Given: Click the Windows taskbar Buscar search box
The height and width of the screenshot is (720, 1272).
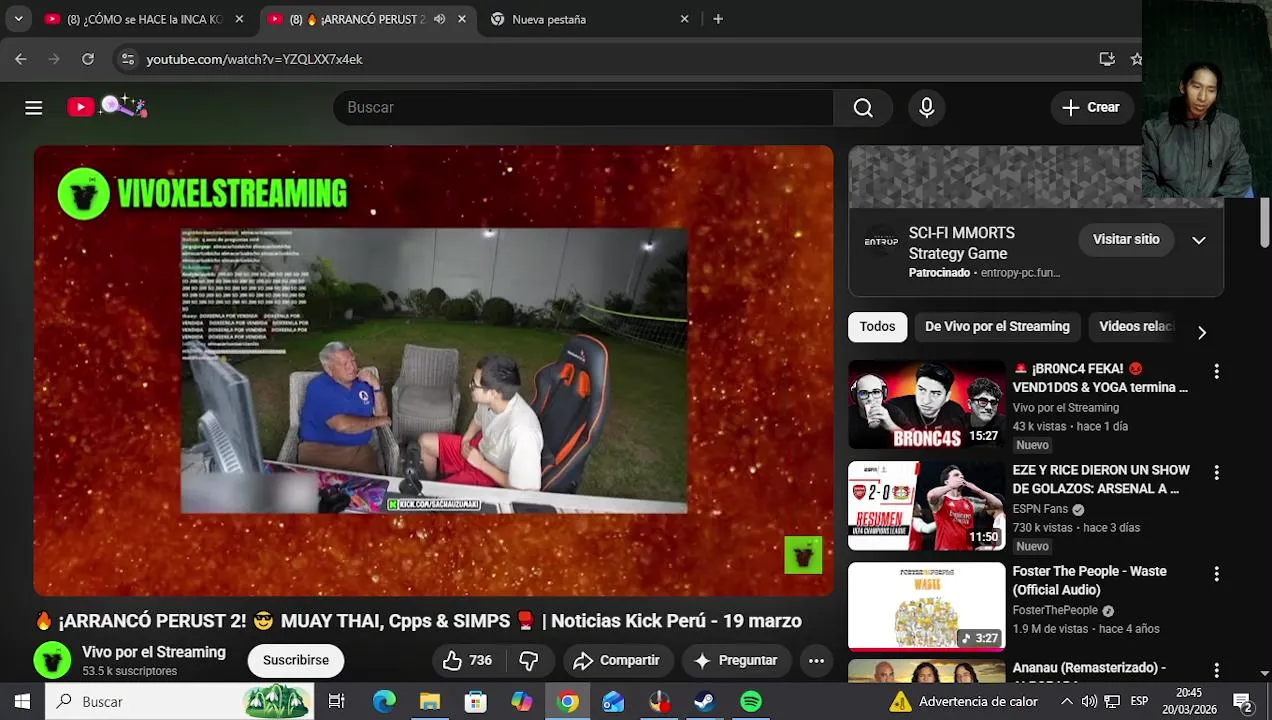Looking at the screenshot, I should pyautogui.click(x=180, y=701).
